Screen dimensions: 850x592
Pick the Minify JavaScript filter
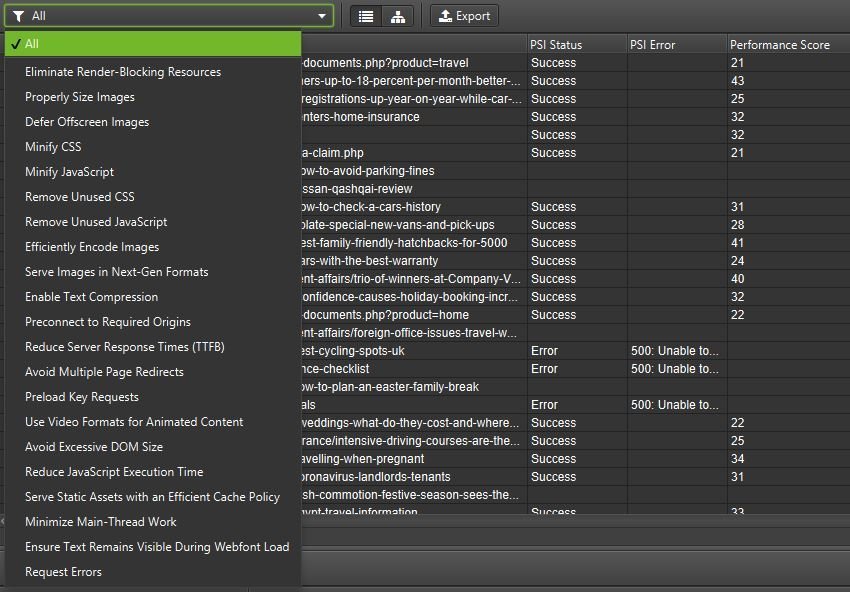pos(69,172)
